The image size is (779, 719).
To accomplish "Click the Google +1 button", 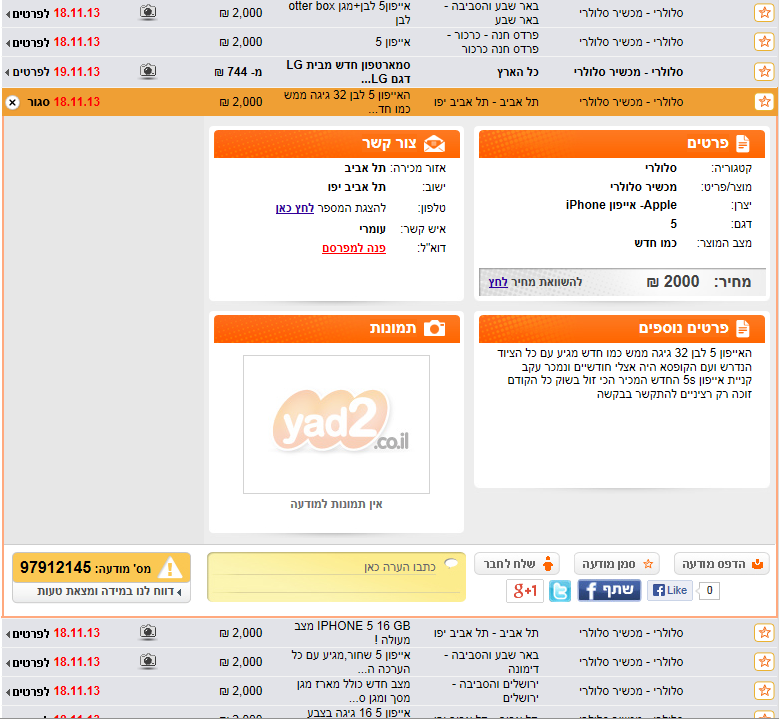I will 525,591.
